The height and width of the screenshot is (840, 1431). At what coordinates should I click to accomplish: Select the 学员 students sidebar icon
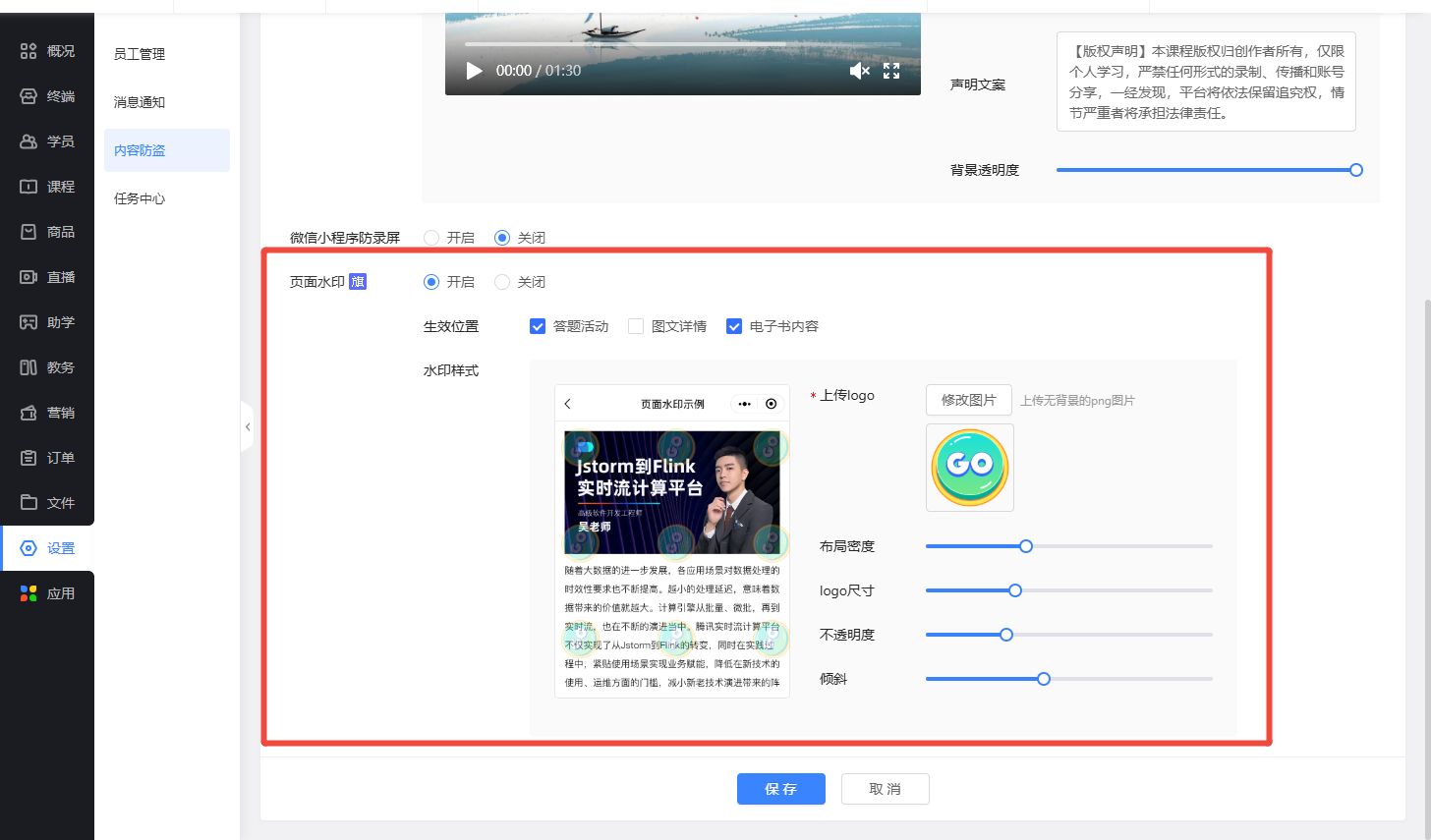coord(29,141)
